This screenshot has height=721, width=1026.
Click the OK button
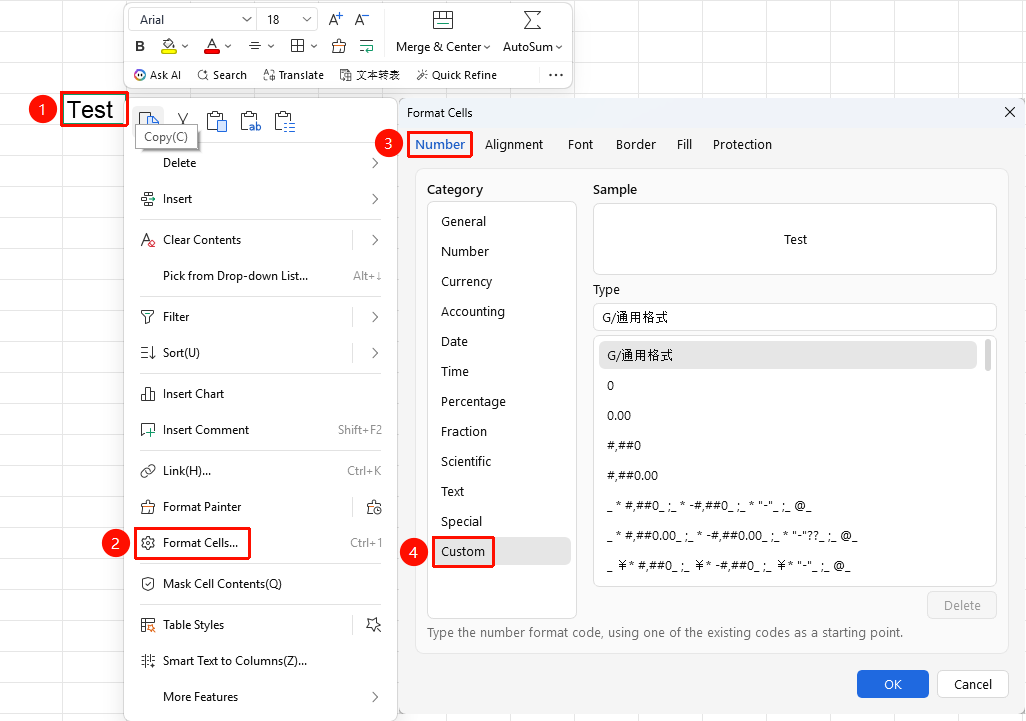[x=893, y=684]
